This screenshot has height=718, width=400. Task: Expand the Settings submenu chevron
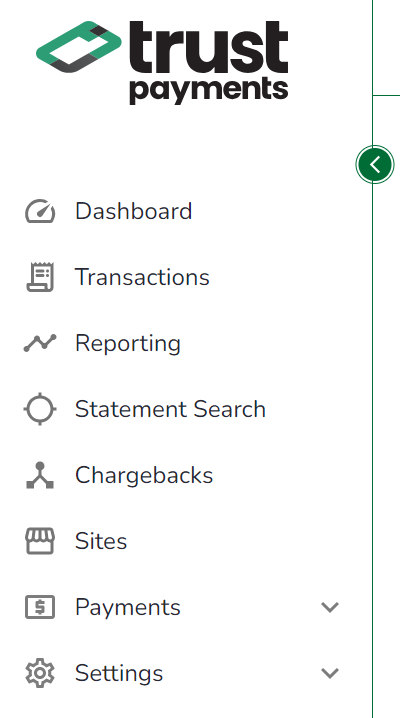330,673
